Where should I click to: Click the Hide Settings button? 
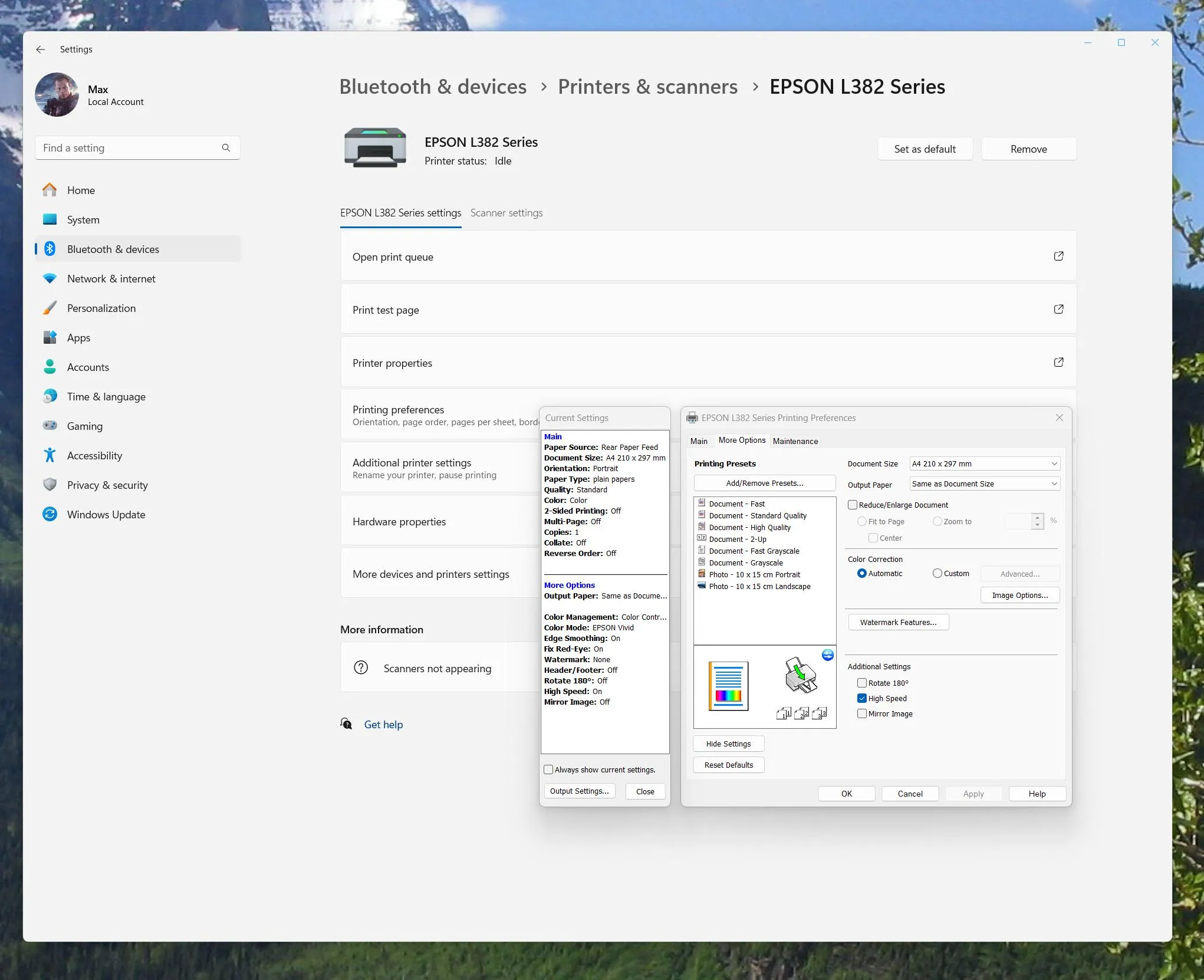coord(729,744)
